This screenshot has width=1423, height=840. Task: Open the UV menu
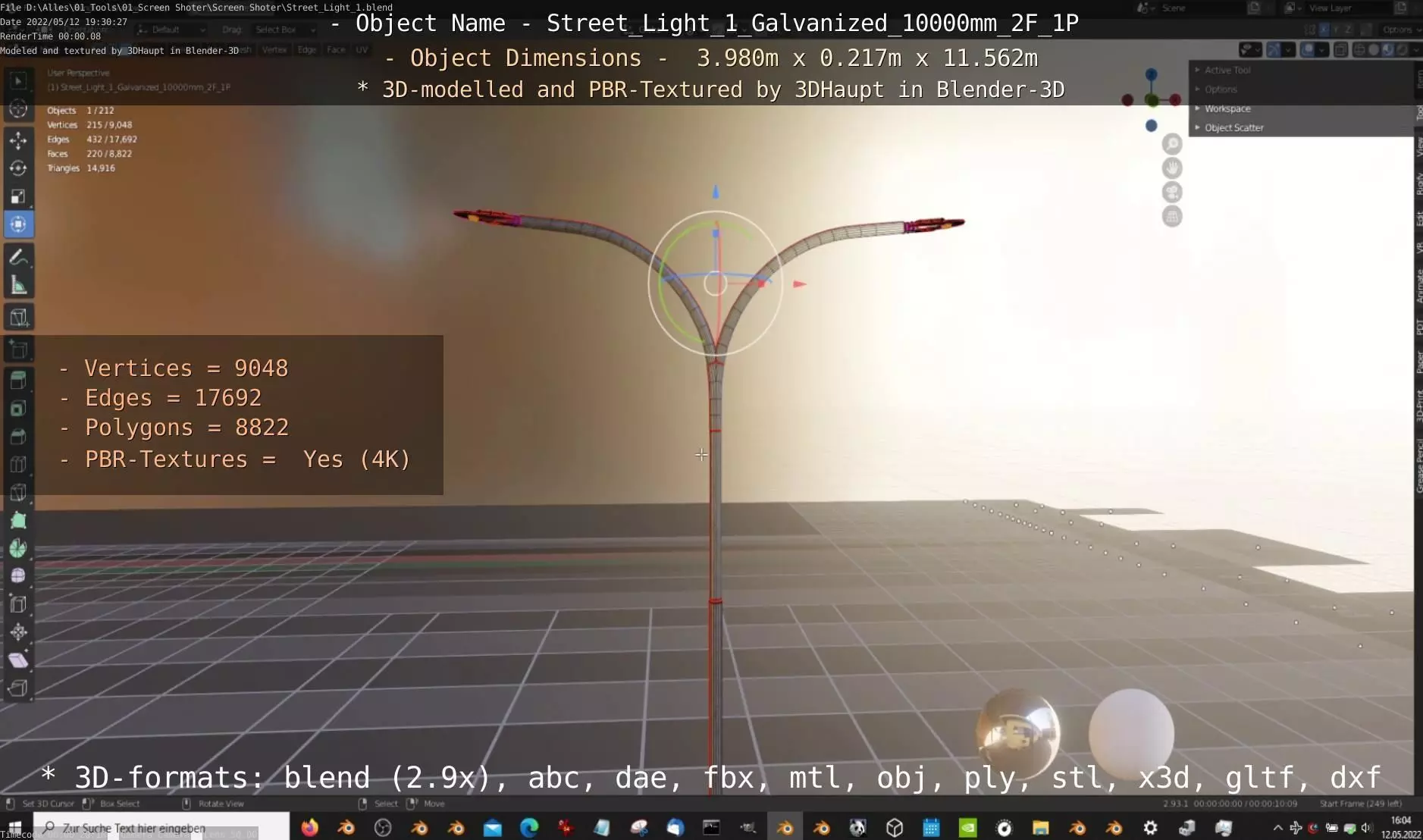(x=362, y=50)
